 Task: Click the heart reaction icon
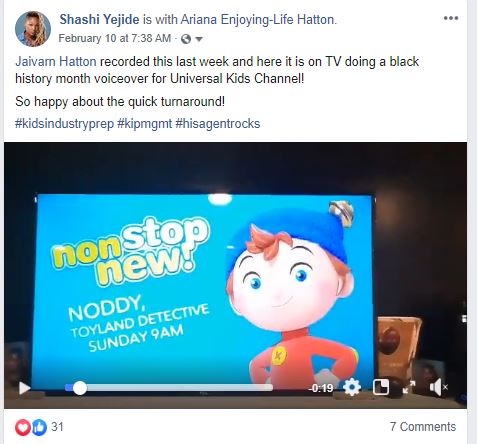[23, 427]
